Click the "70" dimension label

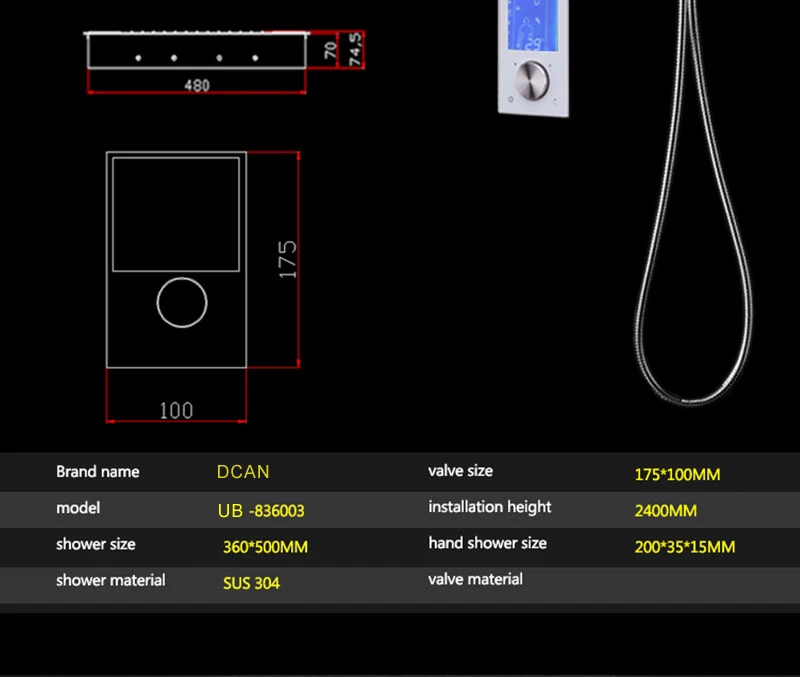pos(330,51)
